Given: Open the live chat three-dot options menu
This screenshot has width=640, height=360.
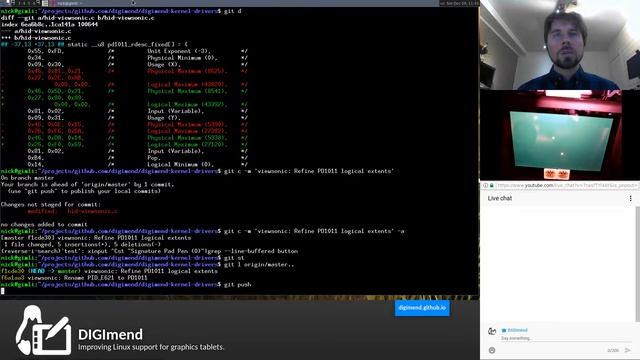Looking at the screenshot, I should pyautogui.click(x=630, y=198).
